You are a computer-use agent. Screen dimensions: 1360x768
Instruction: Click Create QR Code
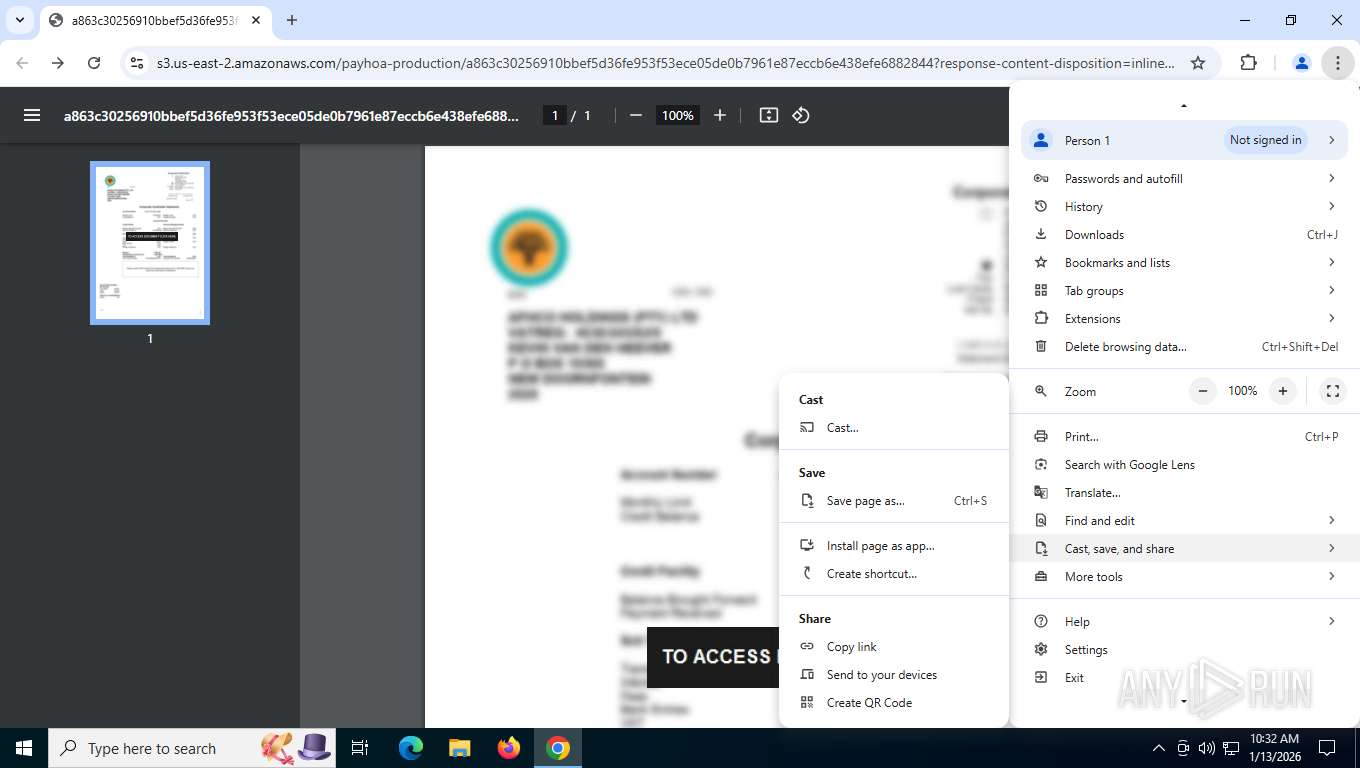pyautogui.click(x=894, y=703)
